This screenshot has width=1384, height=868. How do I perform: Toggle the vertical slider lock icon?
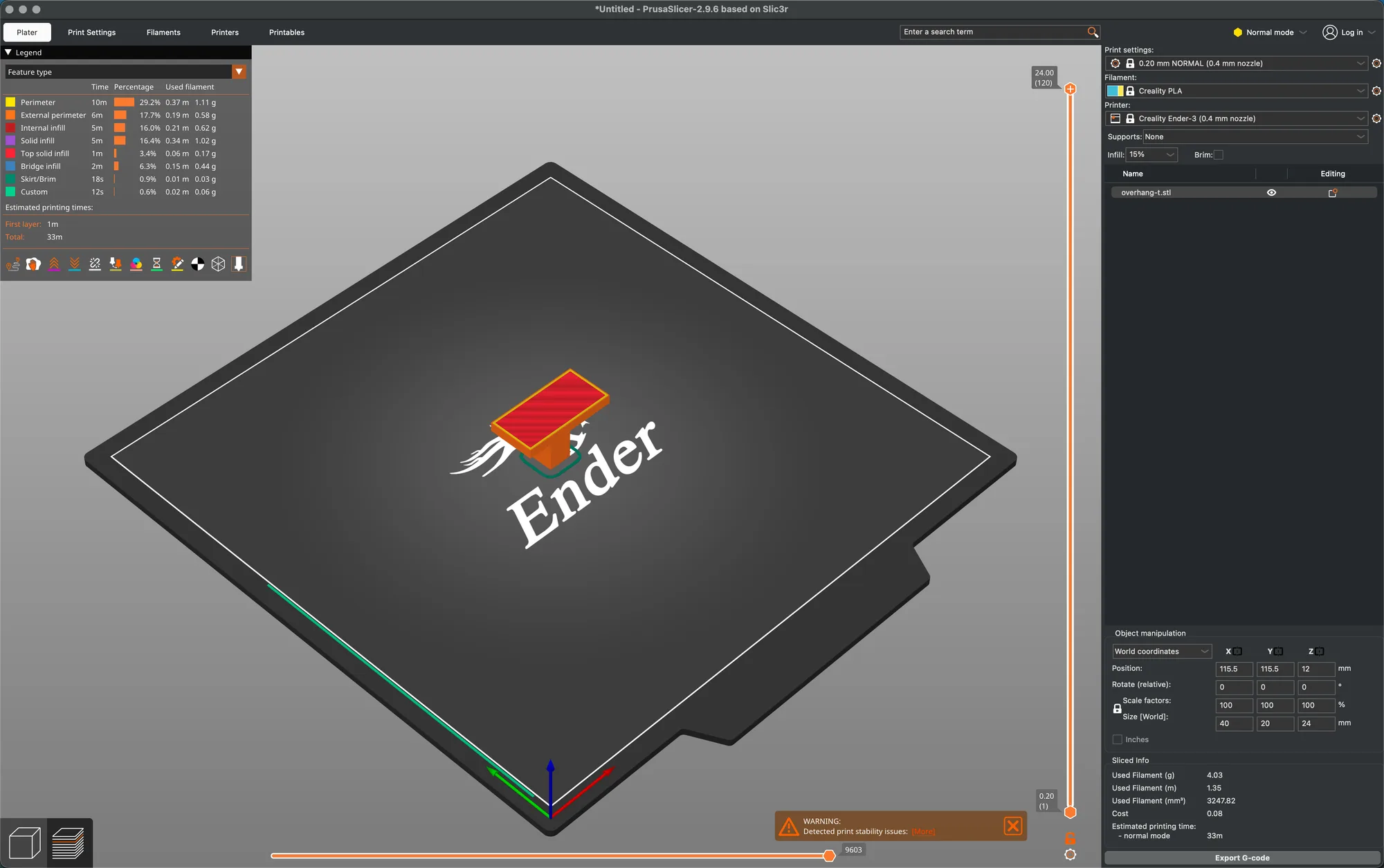click(x=1070, y=838)
